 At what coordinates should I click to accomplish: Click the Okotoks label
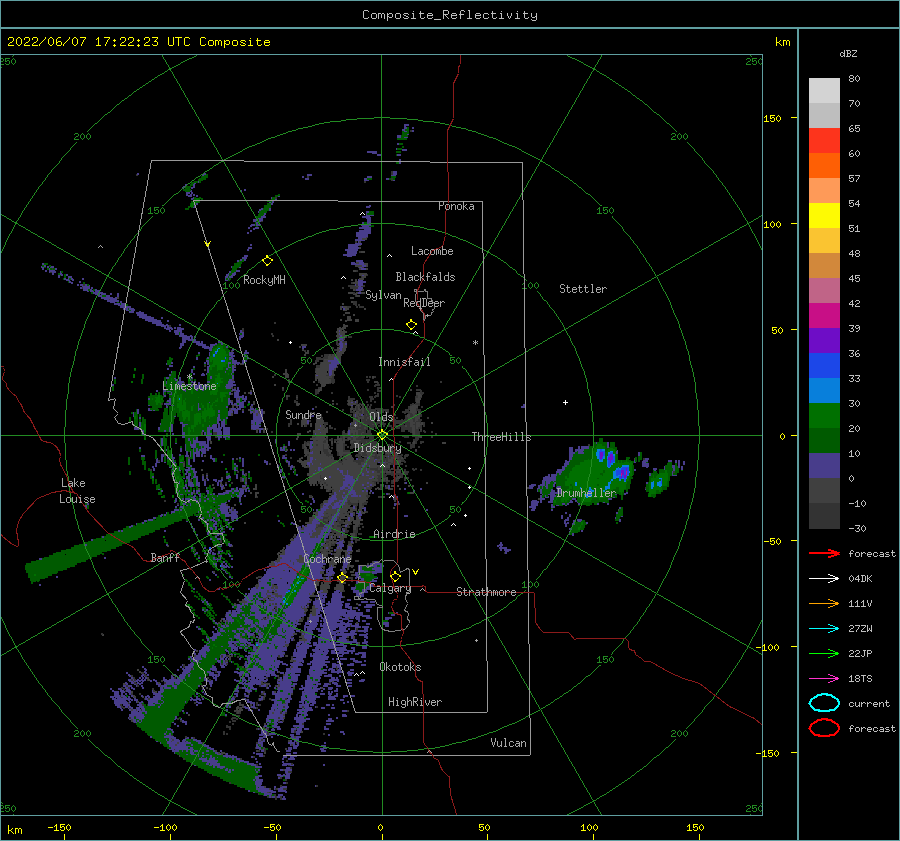(401, 667)
